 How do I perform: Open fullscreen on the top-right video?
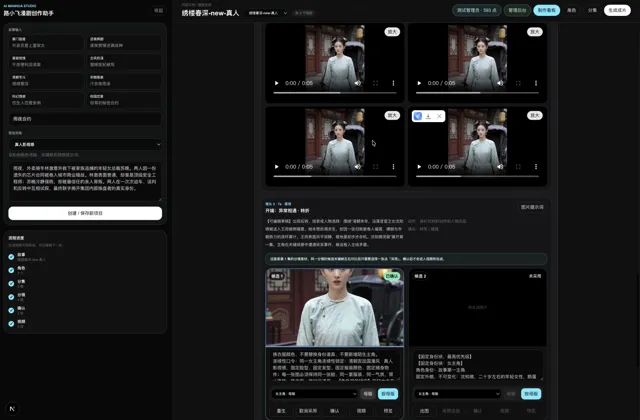[x=518, y=83]
